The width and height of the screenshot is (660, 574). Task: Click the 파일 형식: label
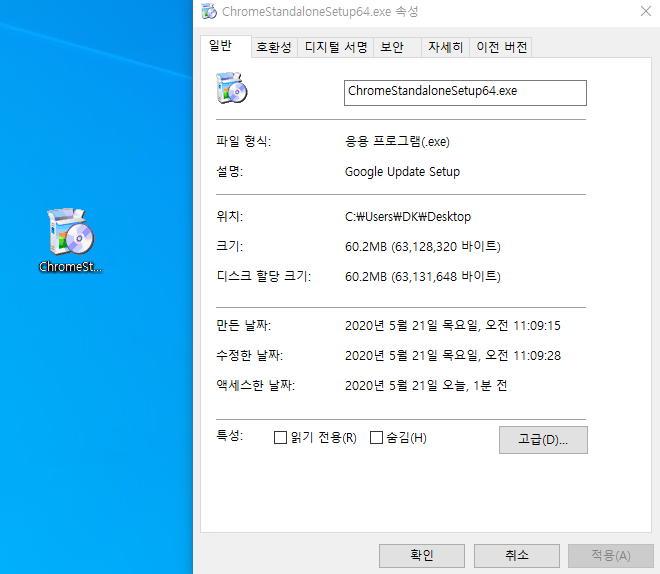(x=244, y=141)
